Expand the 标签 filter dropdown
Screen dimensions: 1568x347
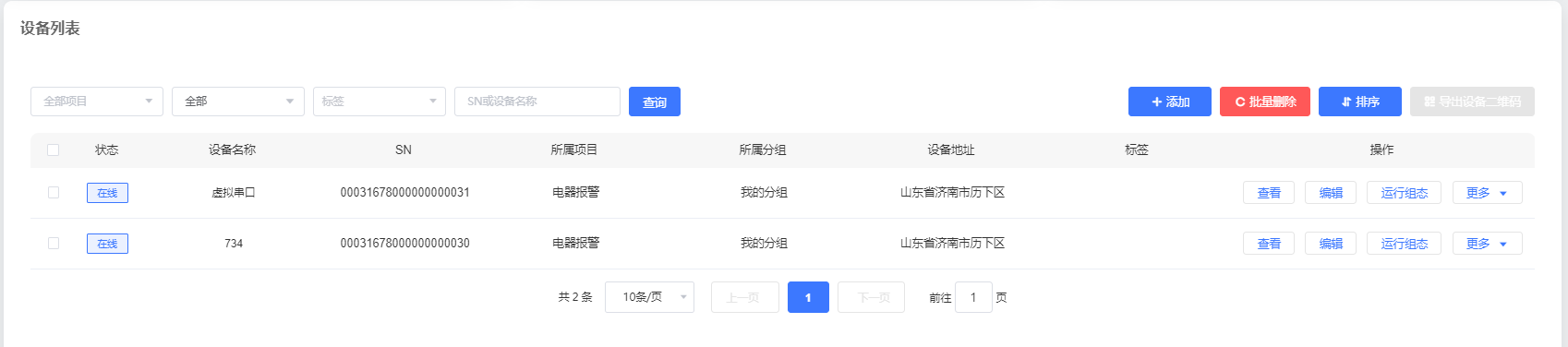point(380,102)
